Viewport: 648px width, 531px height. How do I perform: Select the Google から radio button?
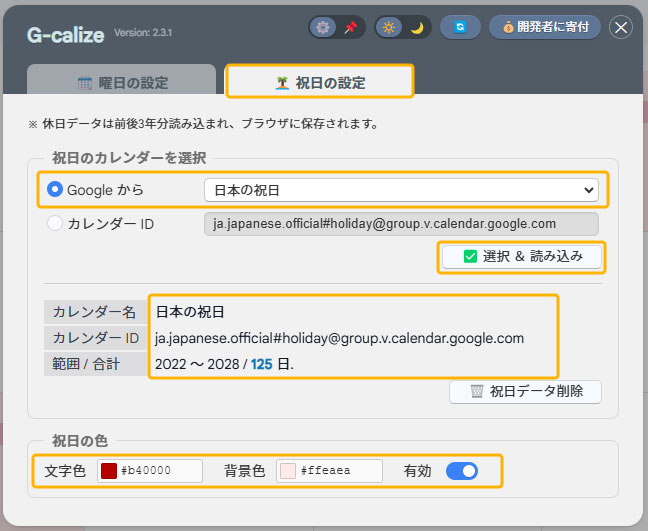click(x=55, y=190)
